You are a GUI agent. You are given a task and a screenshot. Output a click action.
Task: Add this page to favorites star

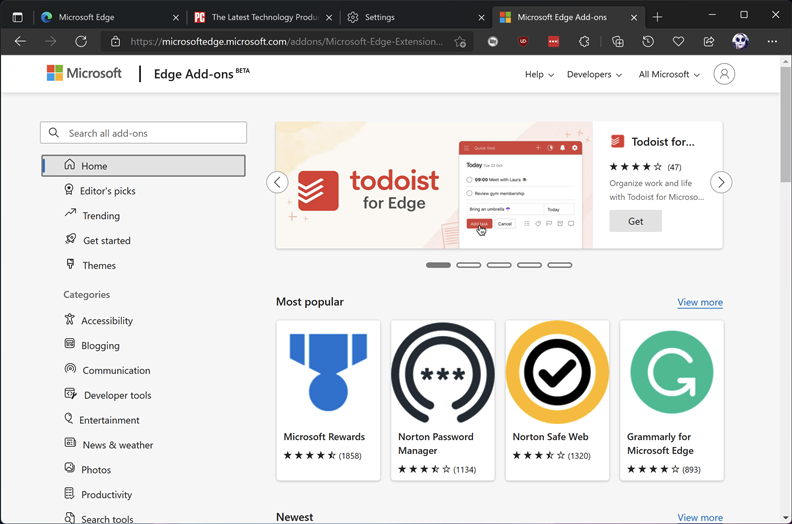[460, 41]
